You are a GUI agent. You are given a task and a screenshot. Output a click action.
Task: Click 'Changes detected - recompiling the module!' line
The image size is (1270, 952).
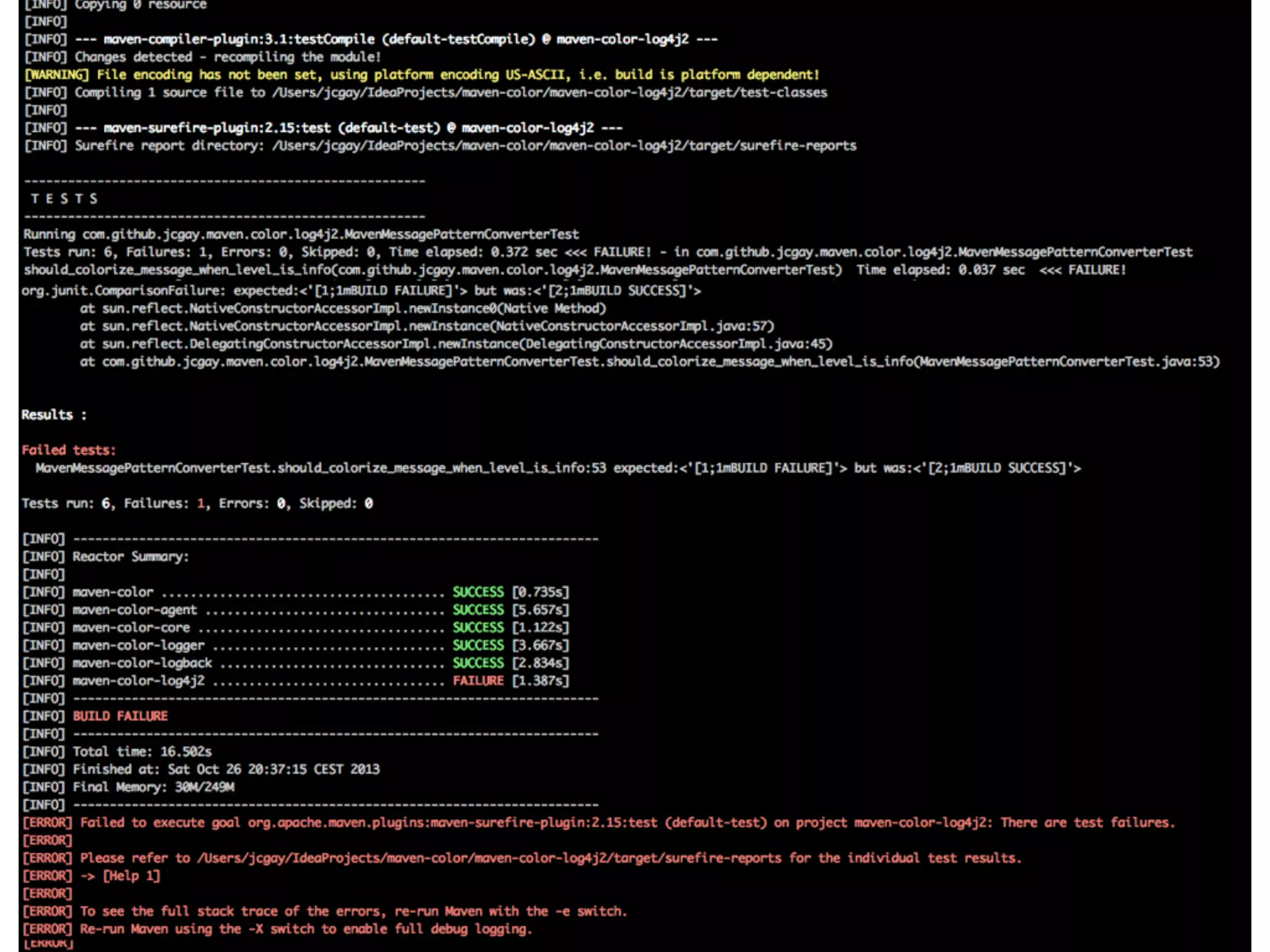coord(202,57)
